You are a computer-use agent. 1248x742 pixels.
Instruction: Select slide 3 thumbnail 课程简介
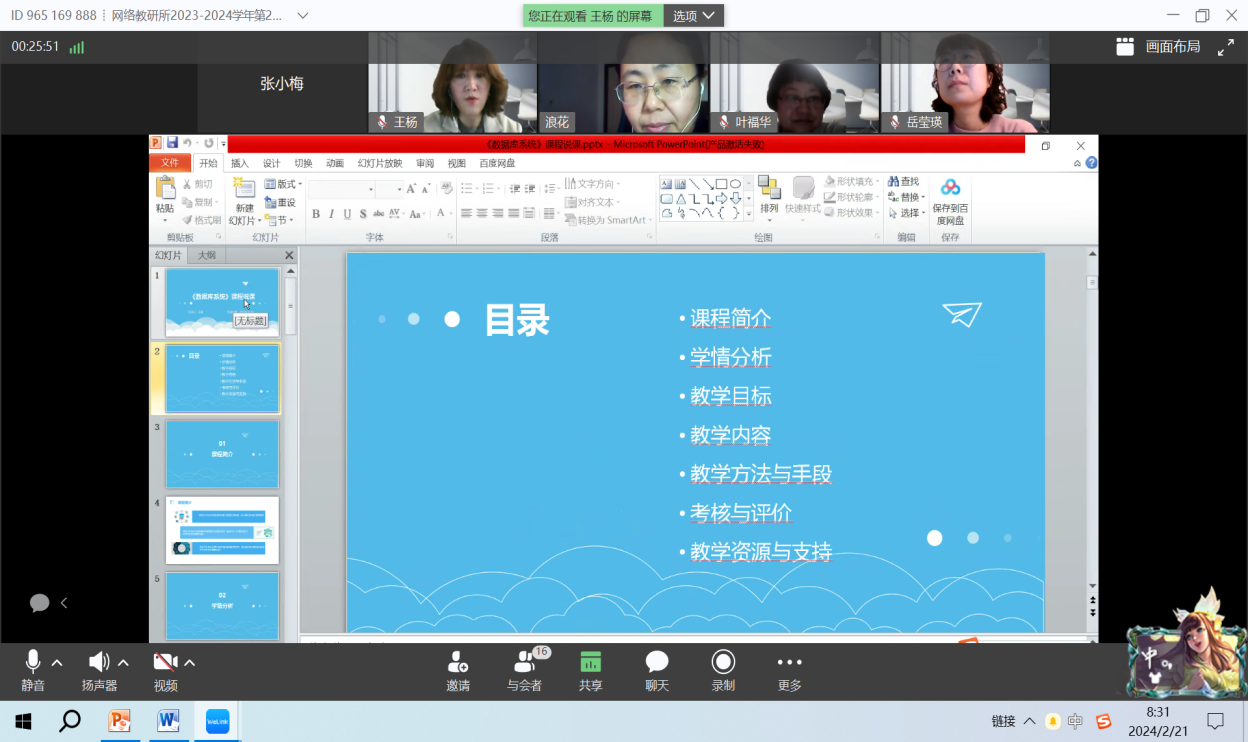pos(222,454)
